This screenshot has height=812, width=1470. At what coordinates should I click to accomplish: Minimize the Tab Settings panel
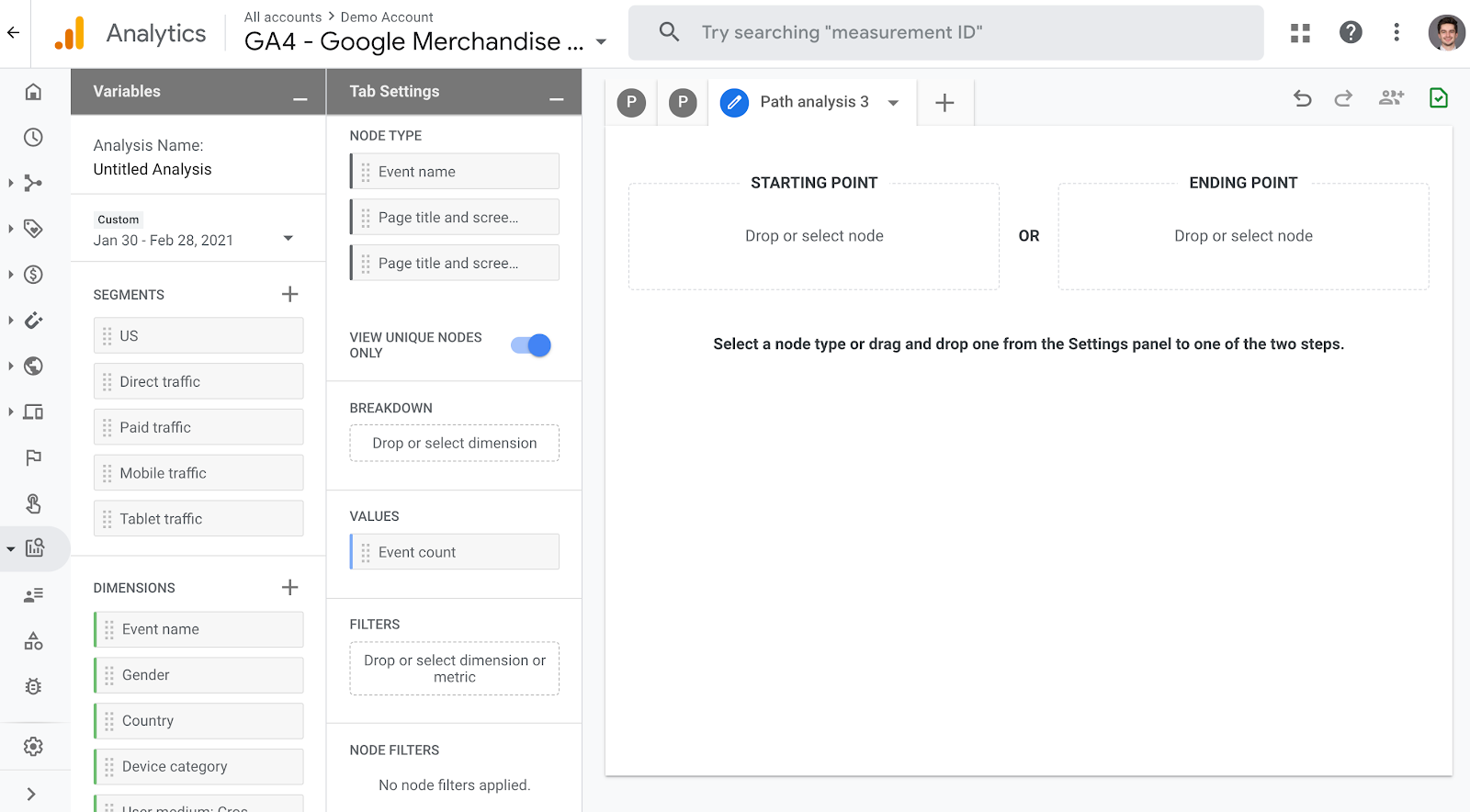click(x=557, y=99)
